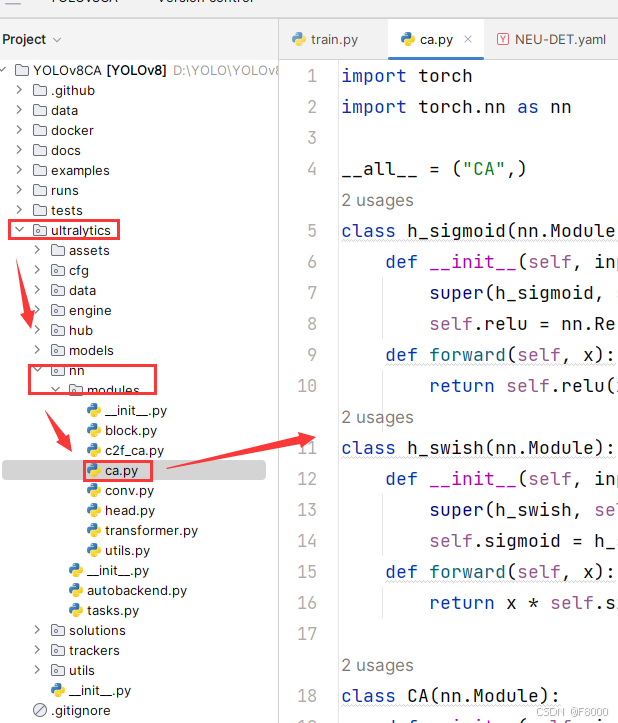This screenshot has width=618, height=723.
Task: Click the engine package folder icon
Action: [x=58, y=310]
